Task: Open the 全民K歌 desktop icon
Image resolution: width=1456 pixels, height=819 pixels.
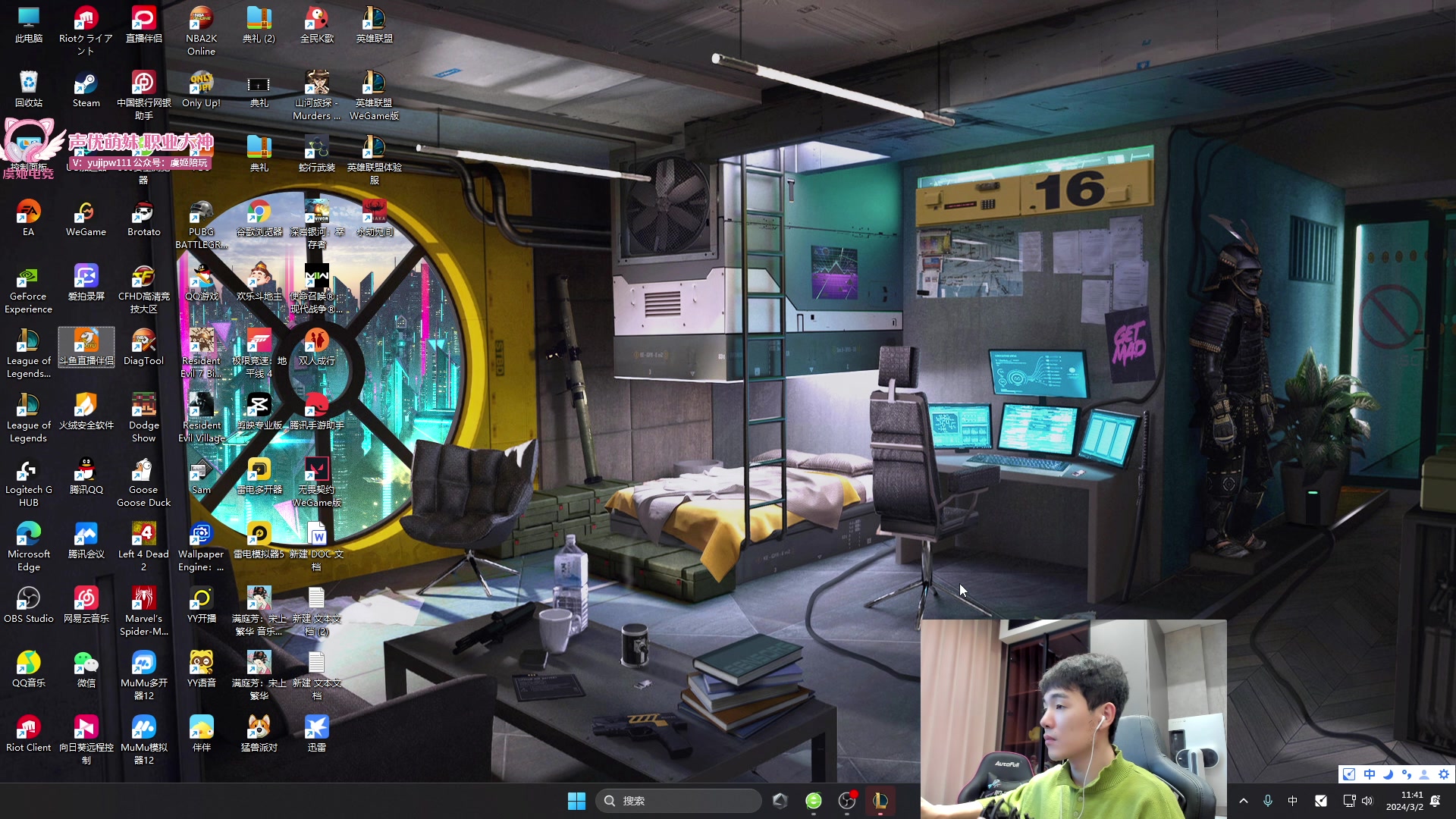Action: (316, 26)
